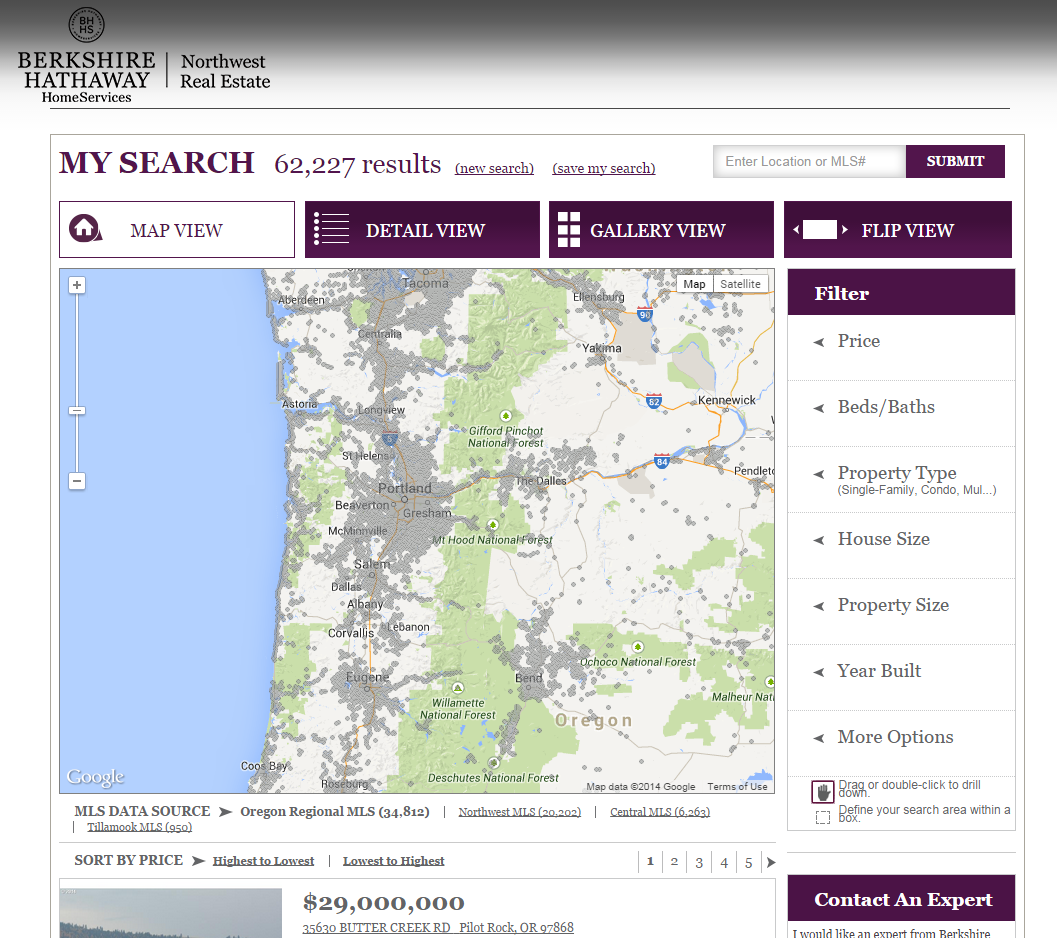Expand the Price filter
The width and height of the screenshot is (1057, 938).
(901, 347)
